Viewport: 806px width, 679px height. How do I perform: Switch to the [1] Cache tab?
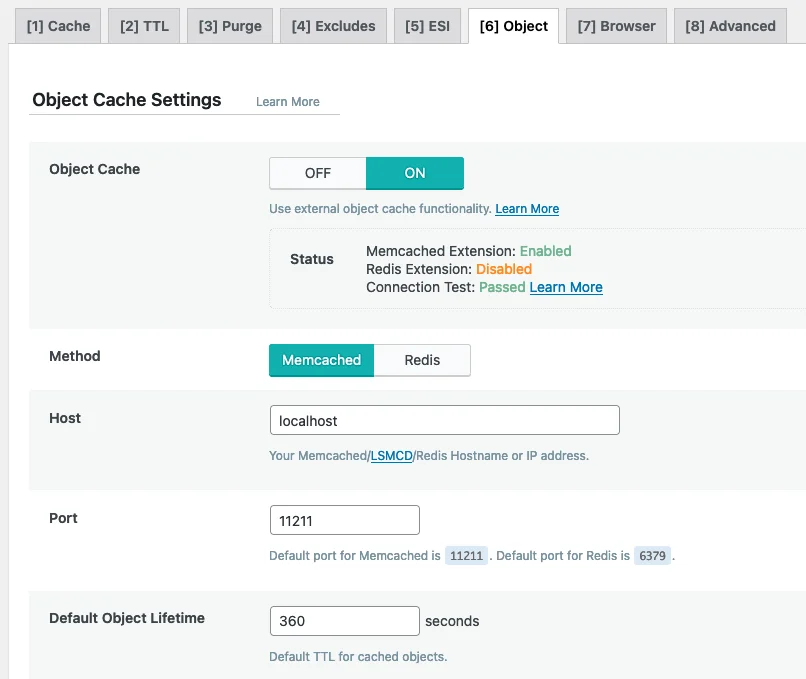click(58, 26)
